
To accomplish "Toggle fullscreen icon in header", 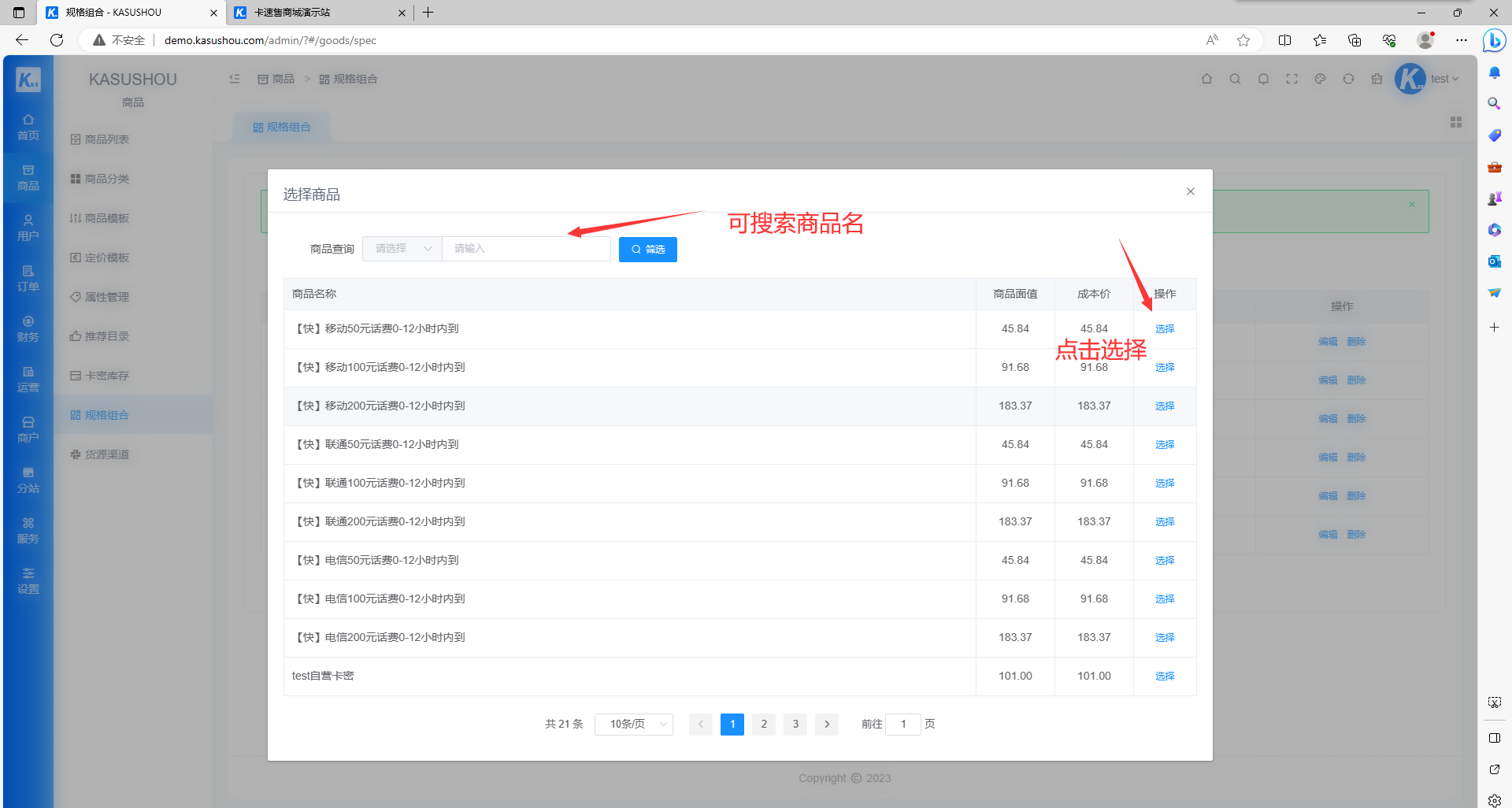I will (x=1291, y=79).
